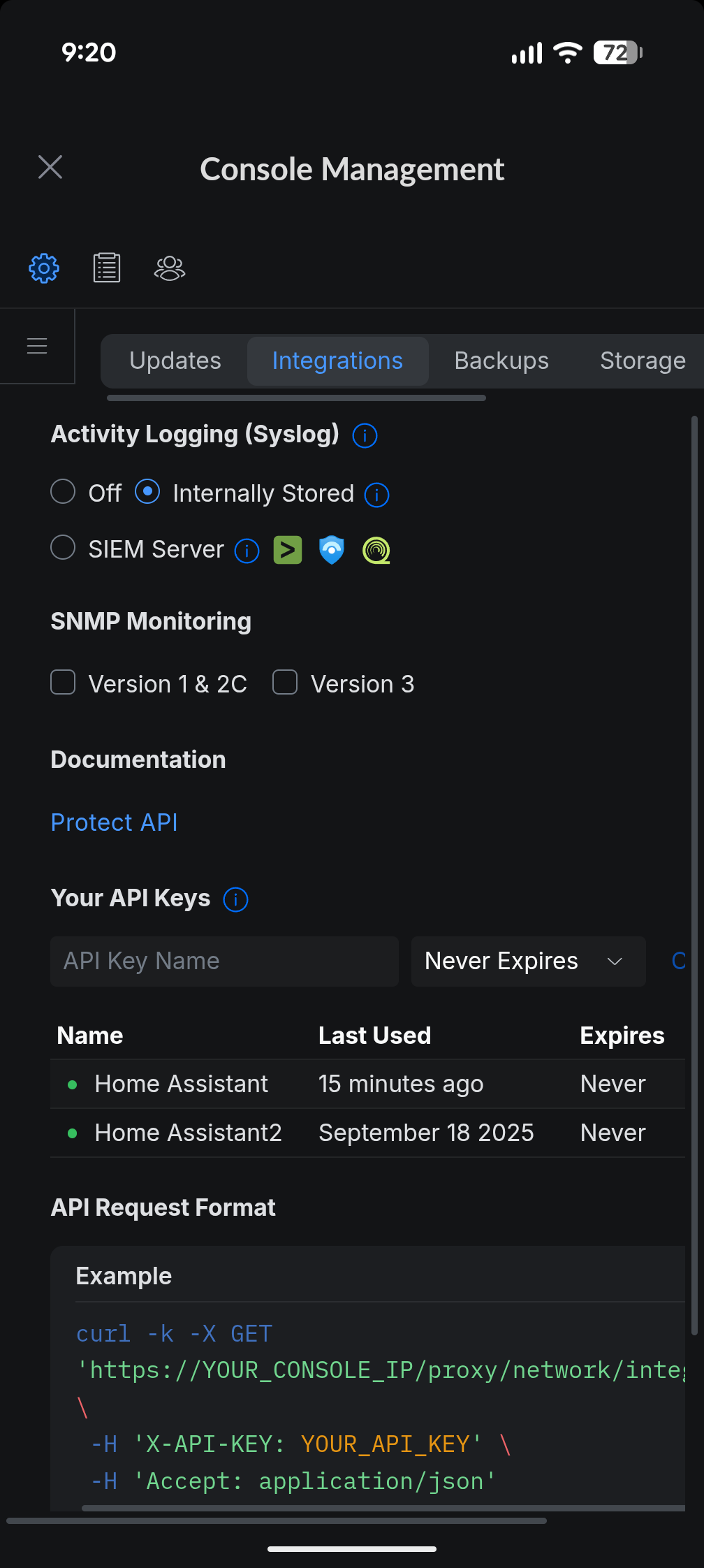Select the Off syslog radio button
The width and height of the screenshot is (704, 1568).
63,492
